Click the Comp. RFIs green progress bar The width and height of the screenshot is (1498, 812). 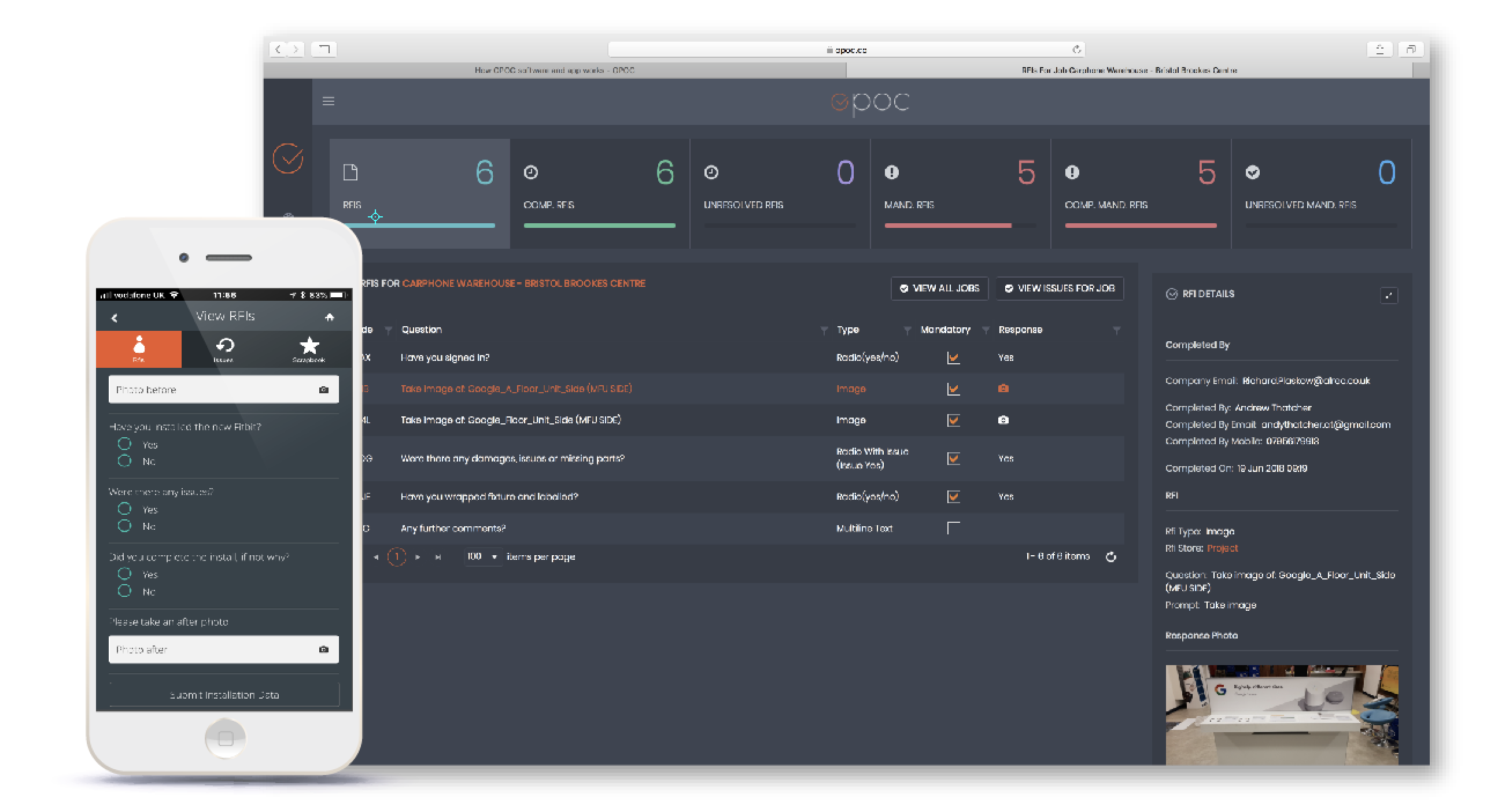[600, 225]
